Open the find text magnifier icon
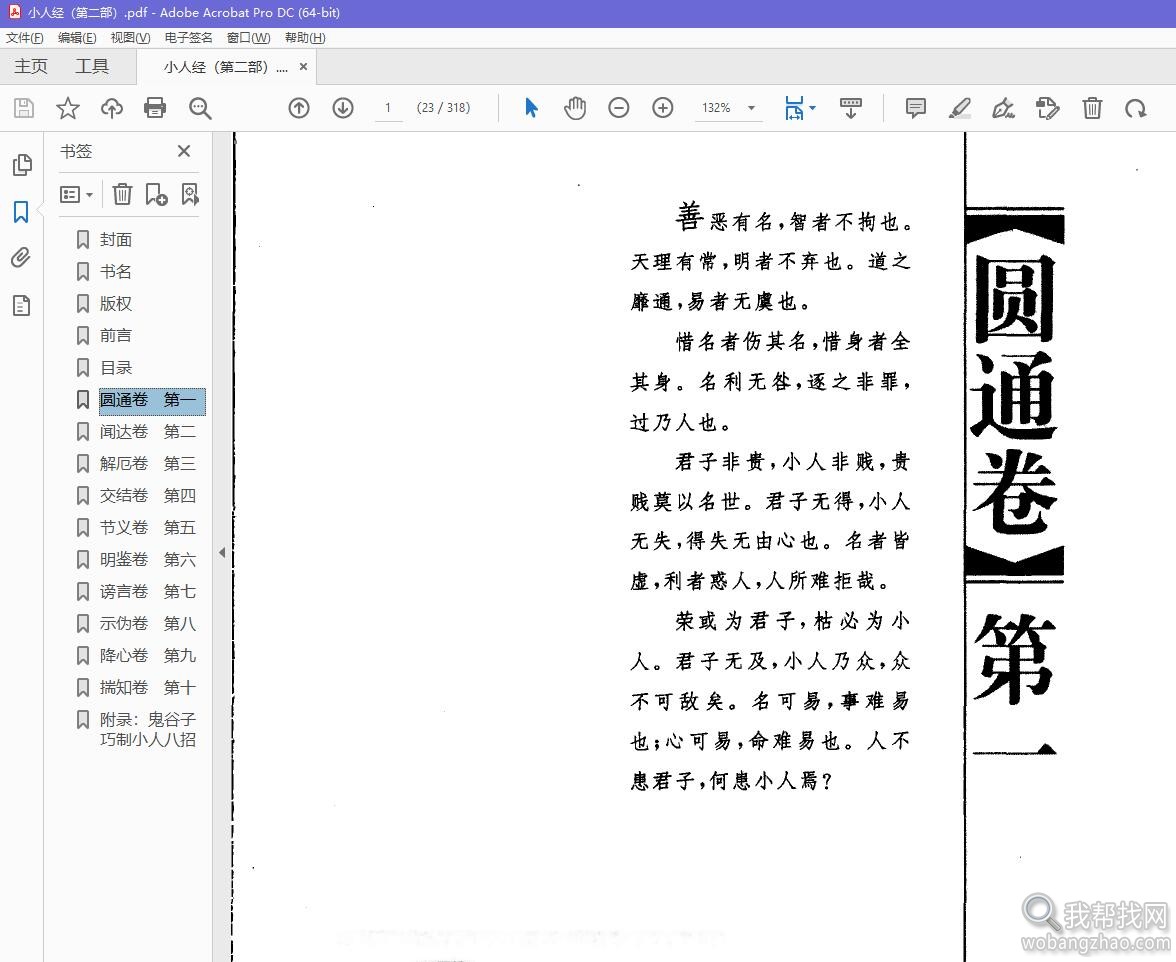Viewport: 1176px width, 962px height. [200, 108]
